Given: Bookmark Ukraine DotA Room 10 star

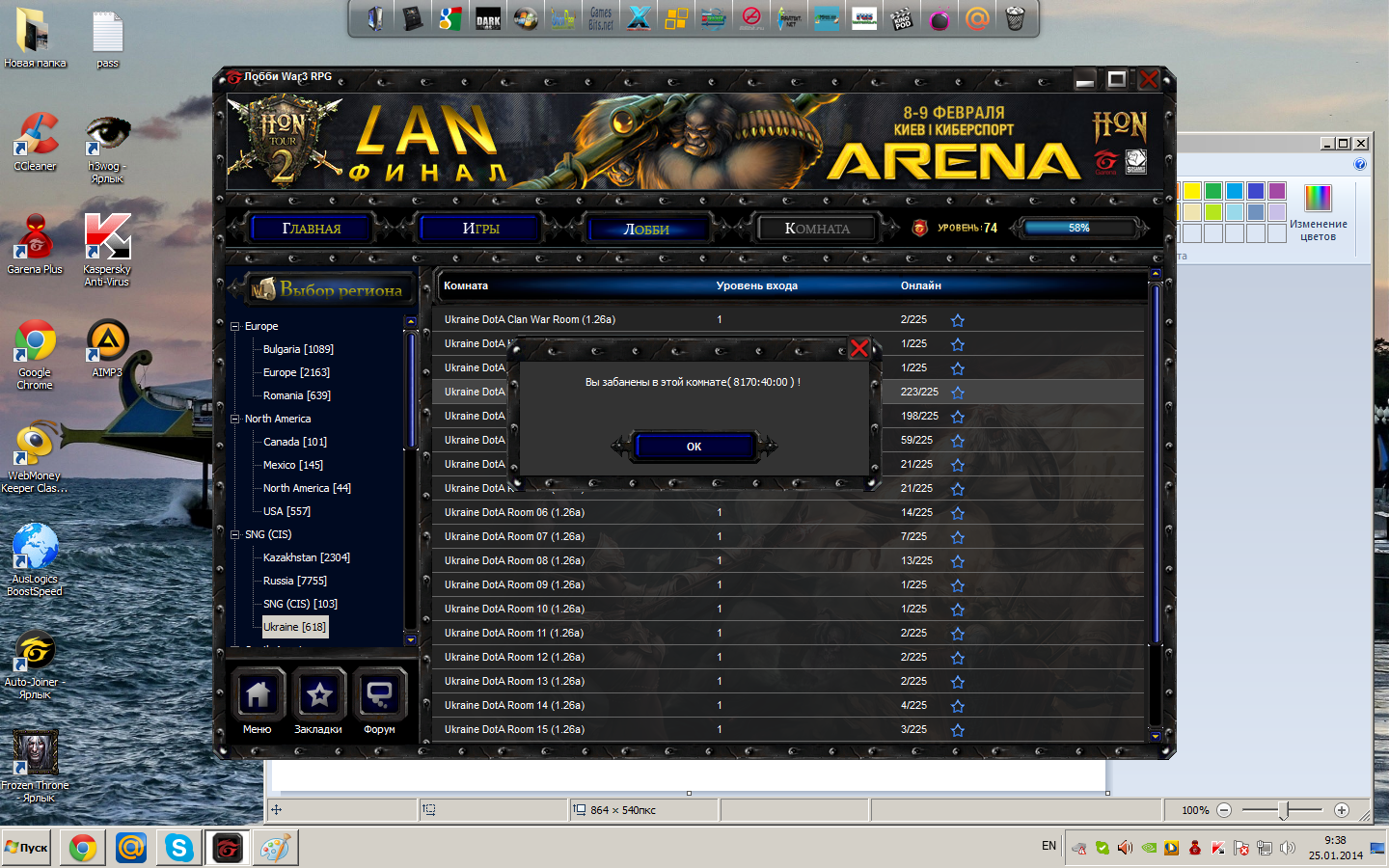Looking at the screenshot, I should 958,610.
